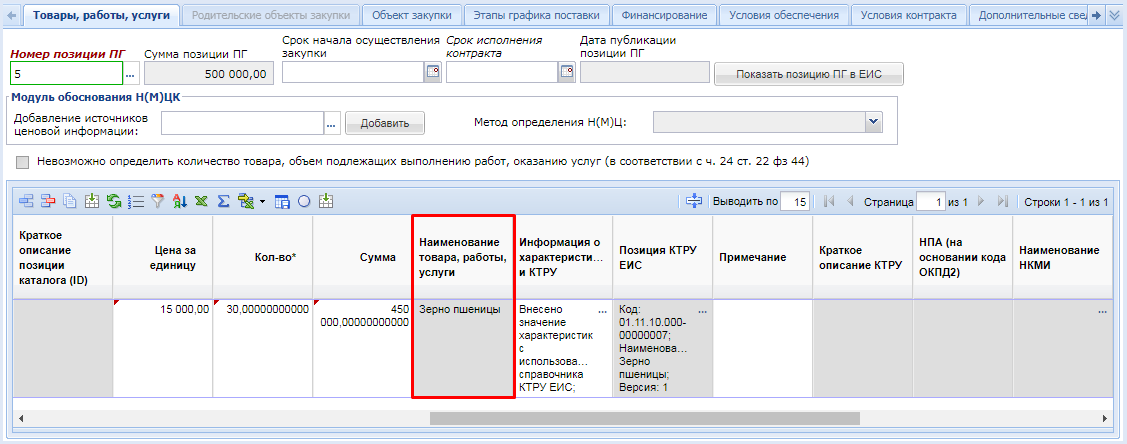Click the sigma sum icon
This screenshot has width=1127, height=444.
[x=222, y=201]
